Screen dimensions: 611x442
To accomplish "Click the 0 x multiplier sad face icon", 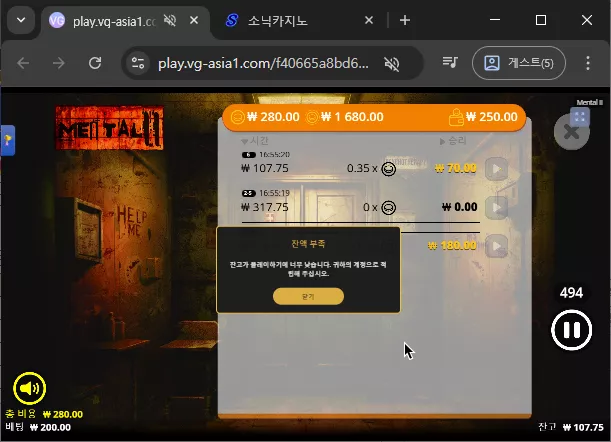I will [388, 207].
